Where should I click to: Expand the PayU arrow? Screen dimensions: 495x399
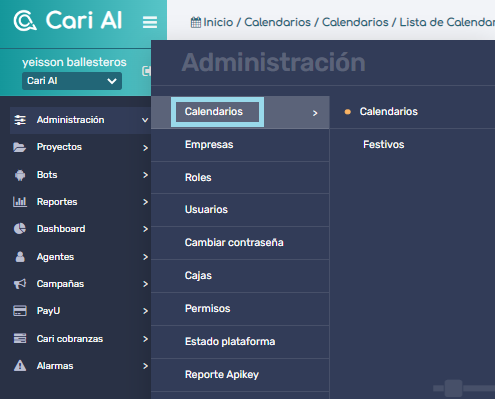[x=145, y=311]
